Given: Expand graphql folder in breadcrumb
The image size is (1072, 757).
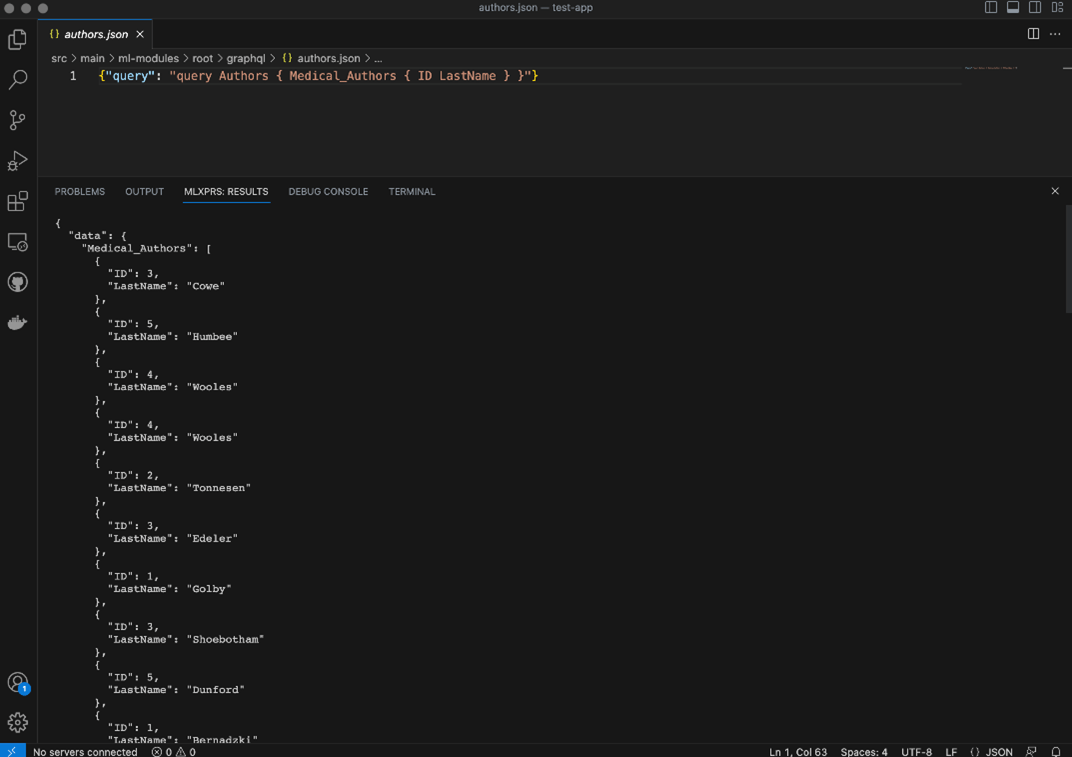Looking at the screenshot, I should [x=245, y=59].
